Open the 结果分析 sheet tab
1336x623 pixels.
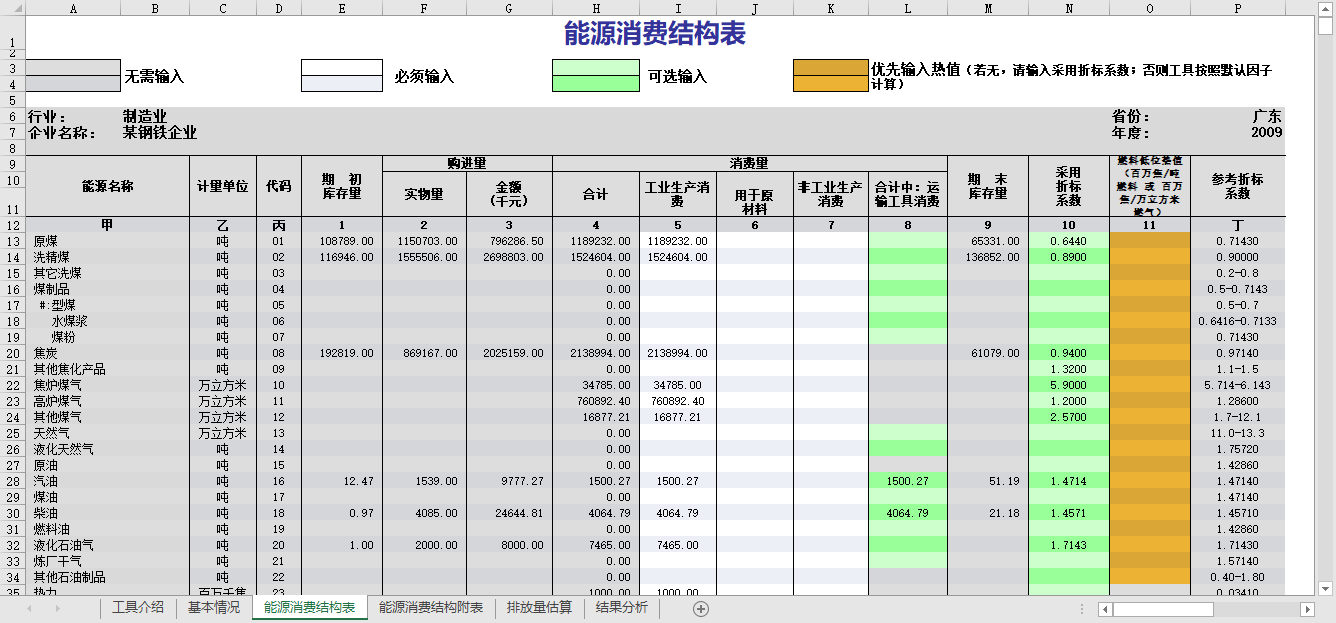(622, 608)
